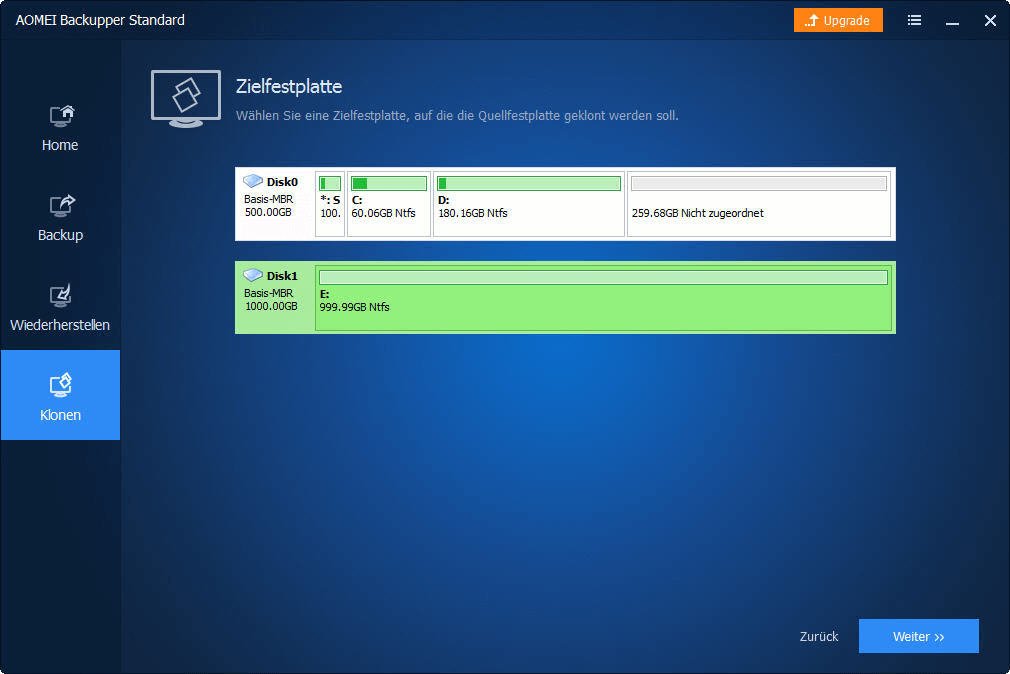Go back with Zurück

click(819, 637)
